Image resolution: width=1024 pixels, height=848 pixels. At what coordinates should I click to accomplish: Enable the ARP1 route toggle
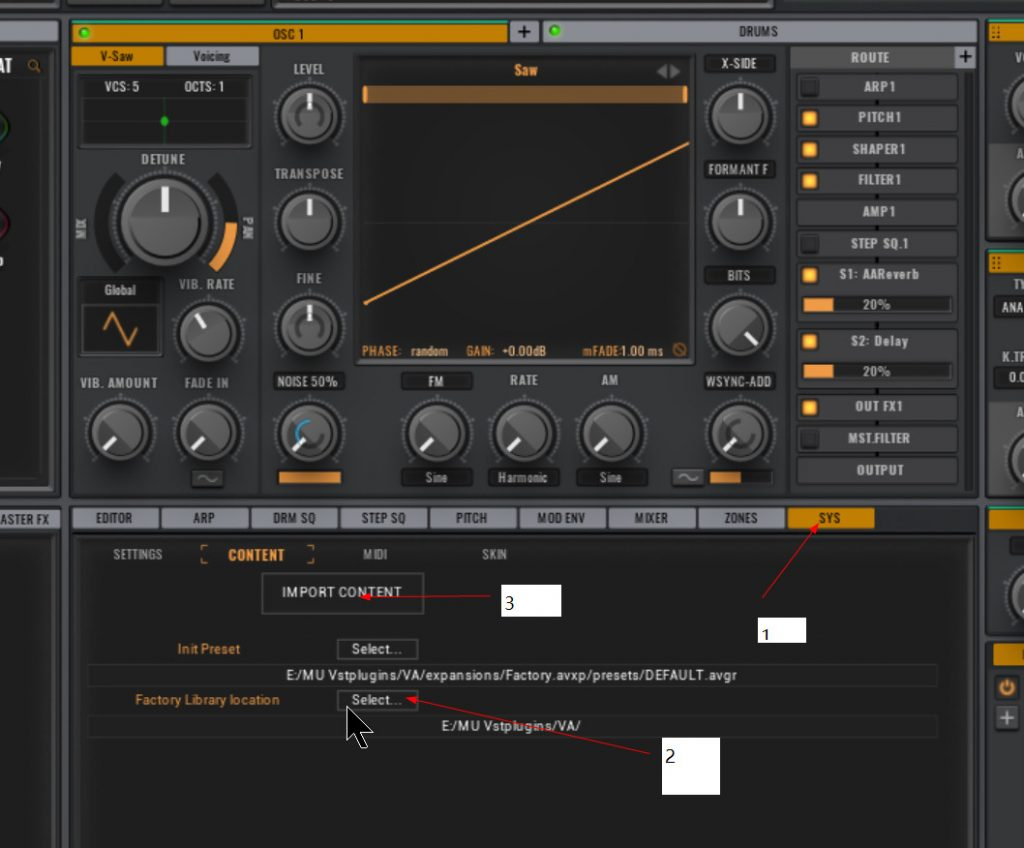[808, 87]
